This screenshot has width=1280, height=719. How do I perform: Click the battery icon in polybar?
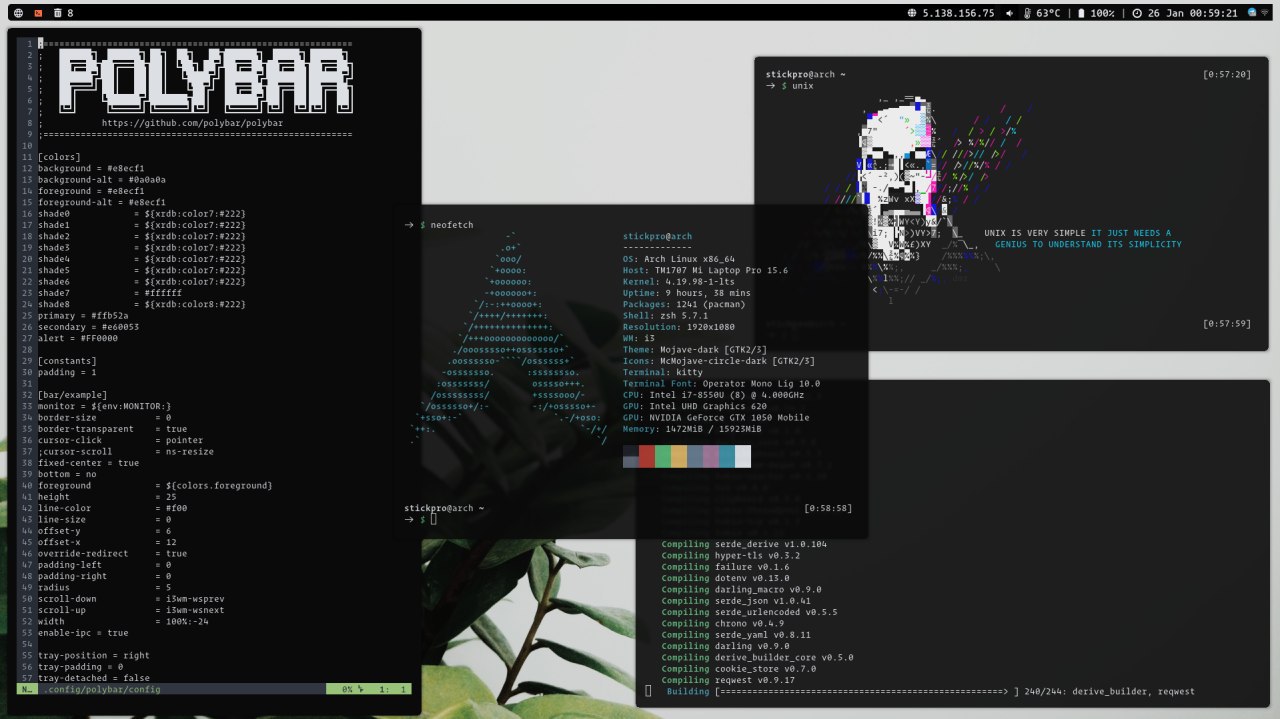[x=1081, y=13]
